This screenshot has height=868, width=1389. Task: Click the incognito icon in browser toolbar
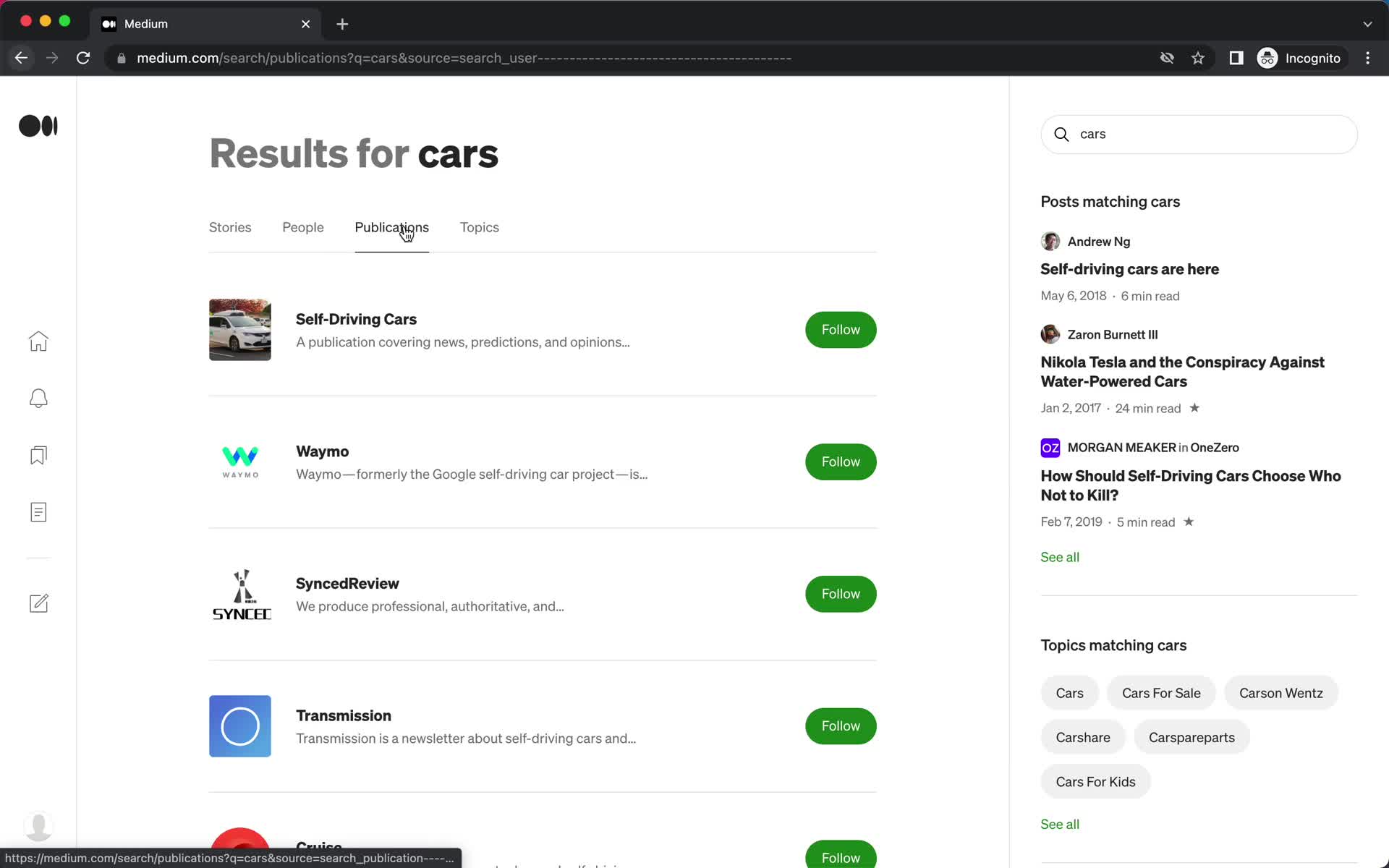point(1269,57)
